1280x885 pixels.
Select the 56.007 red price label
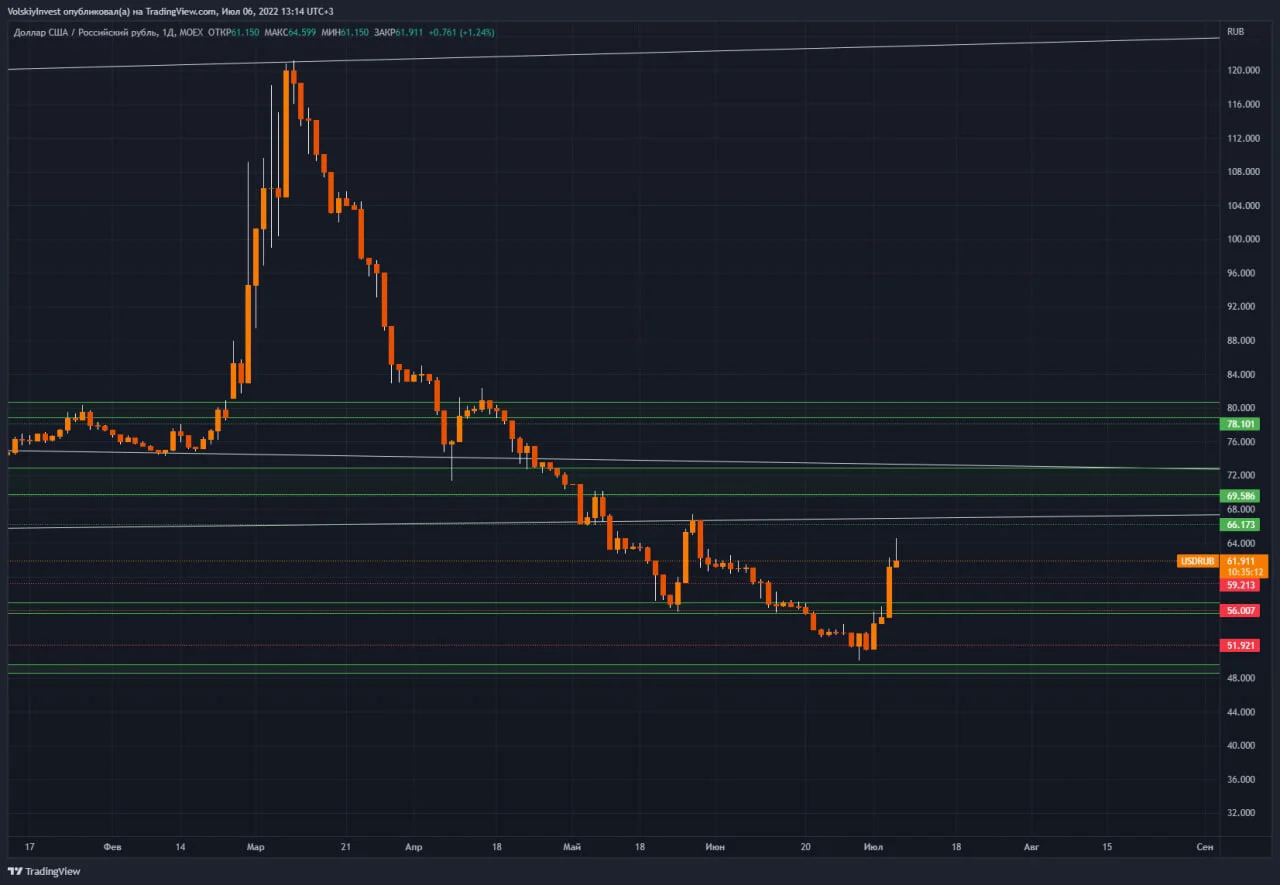click(1241, 610)
